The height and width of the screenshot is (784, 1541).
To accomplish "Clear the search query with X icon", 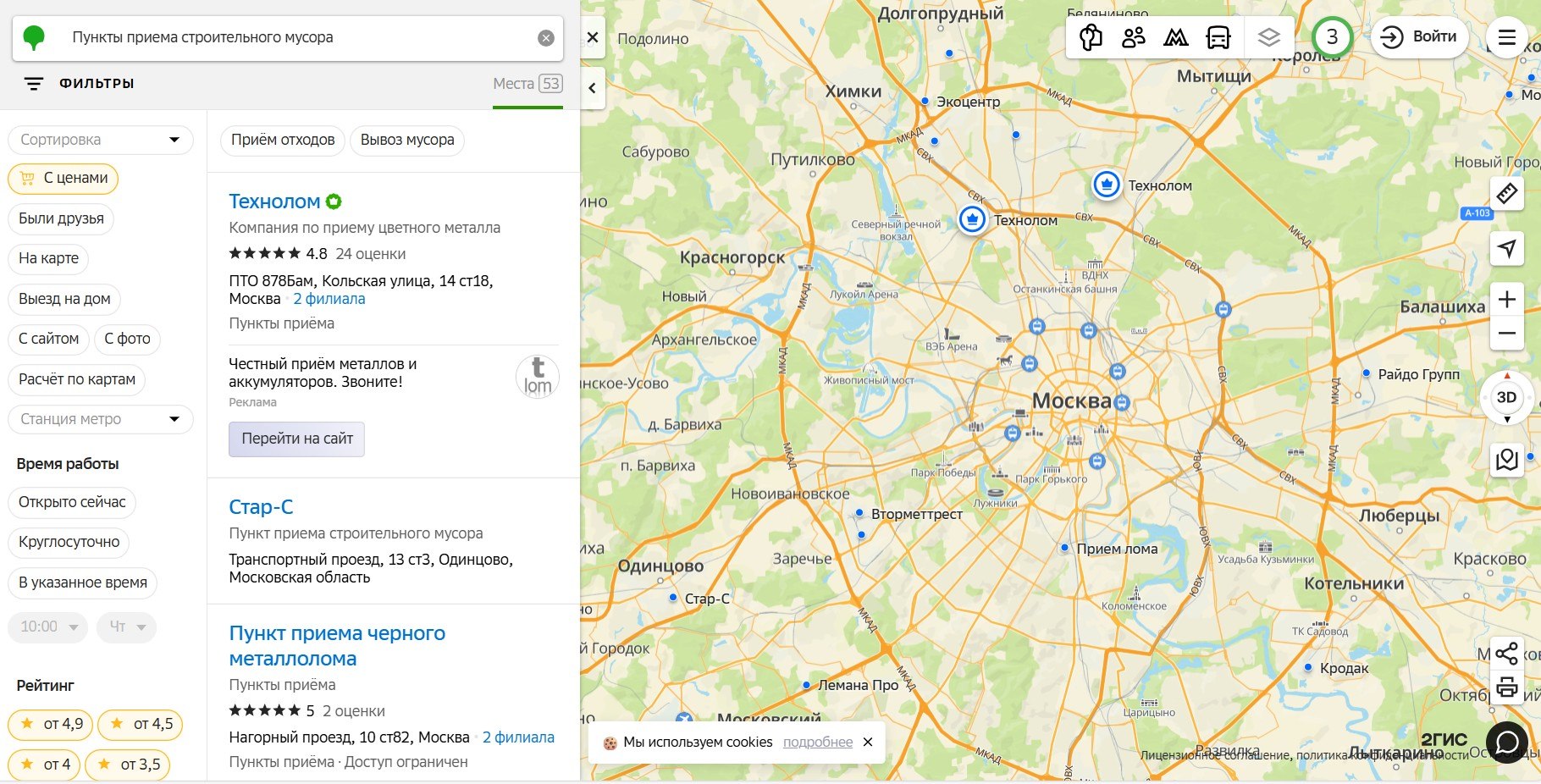I will [546, 38].
